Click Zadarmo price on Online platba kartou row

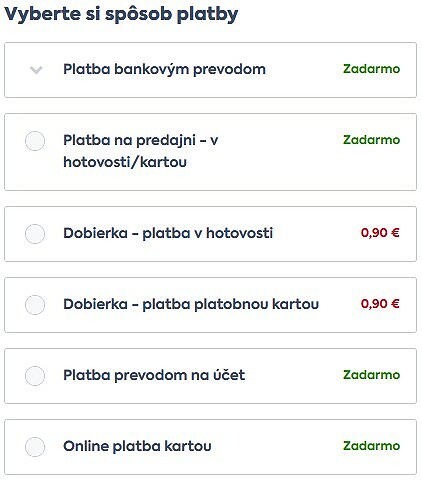point(371,446)
